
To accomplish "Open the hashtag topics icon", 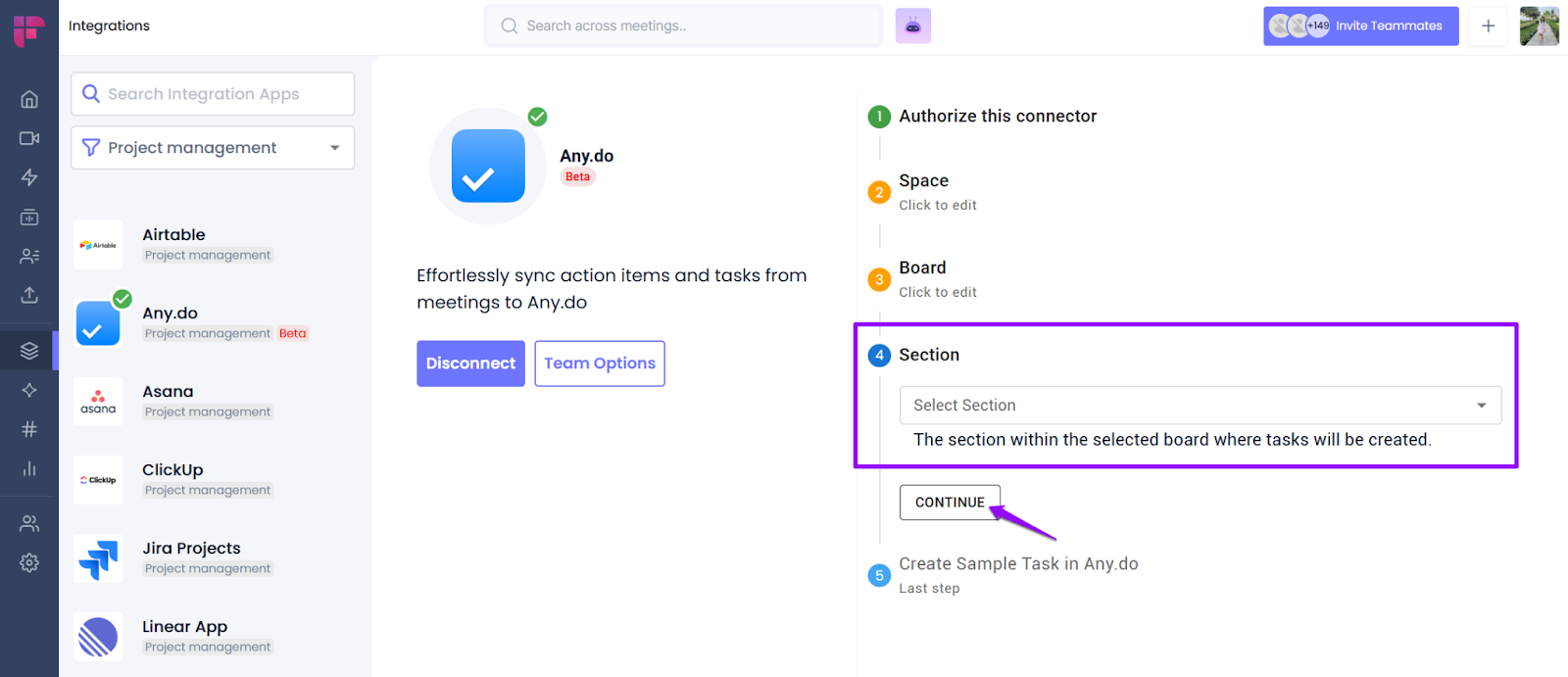I will (x=29, y=429).
